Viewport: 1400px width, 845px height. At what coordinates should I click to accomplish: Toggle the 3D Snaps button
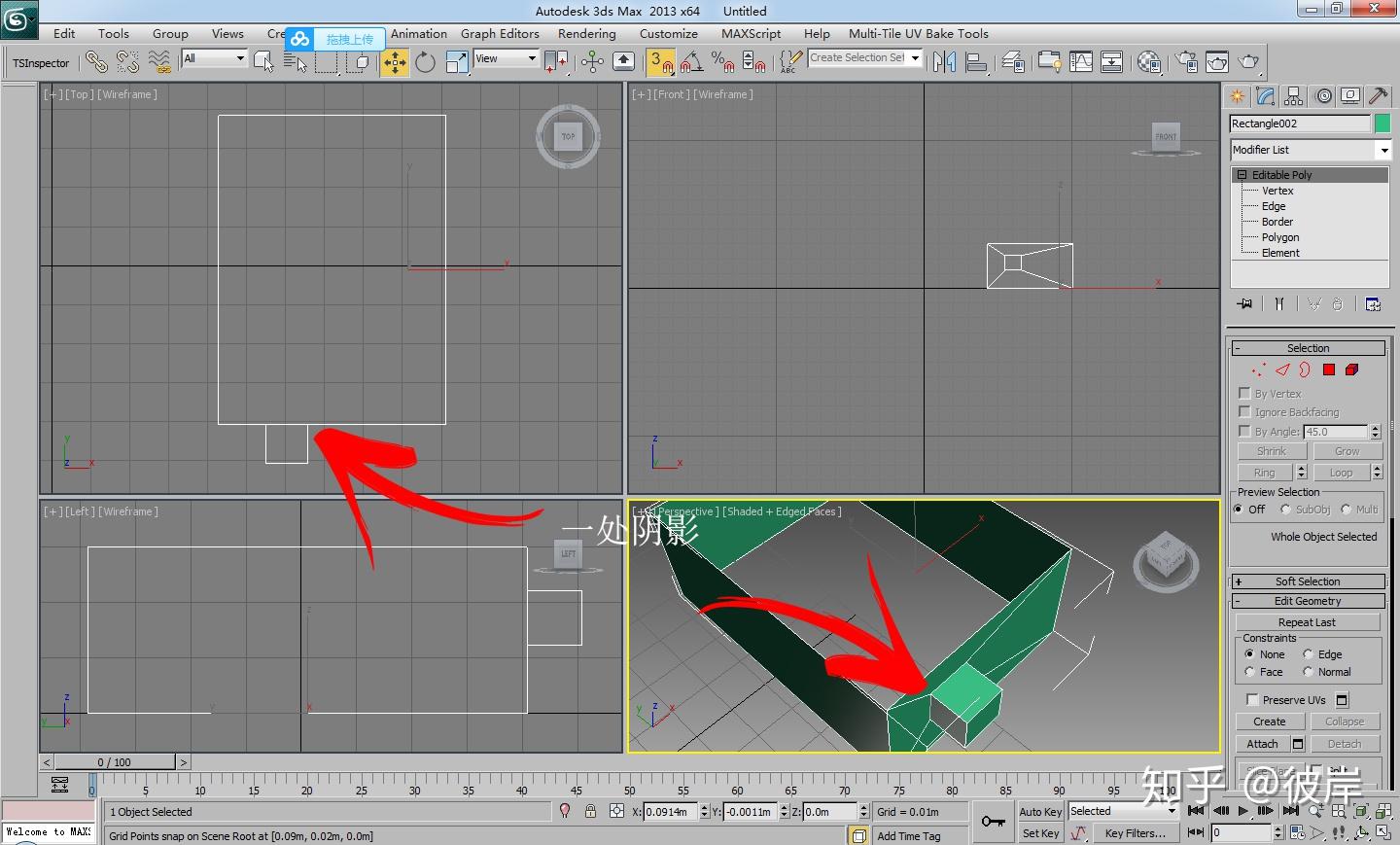click(661, 62)
